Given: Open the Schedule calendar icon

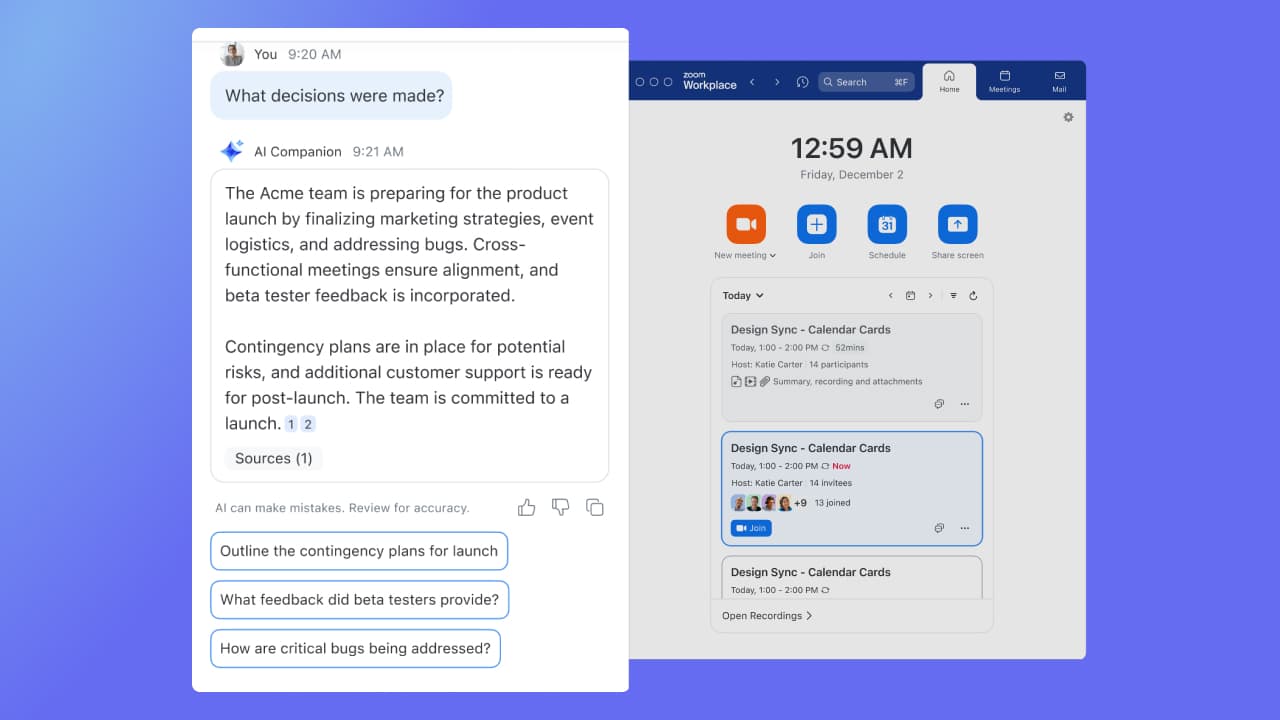Looking at the screenshot, I should [887, 224].
